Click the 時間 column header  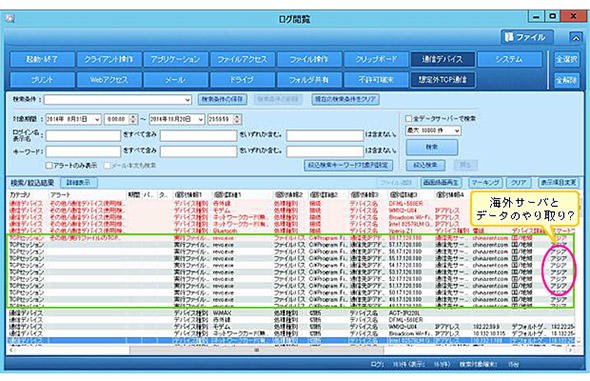tap(134, 195)
